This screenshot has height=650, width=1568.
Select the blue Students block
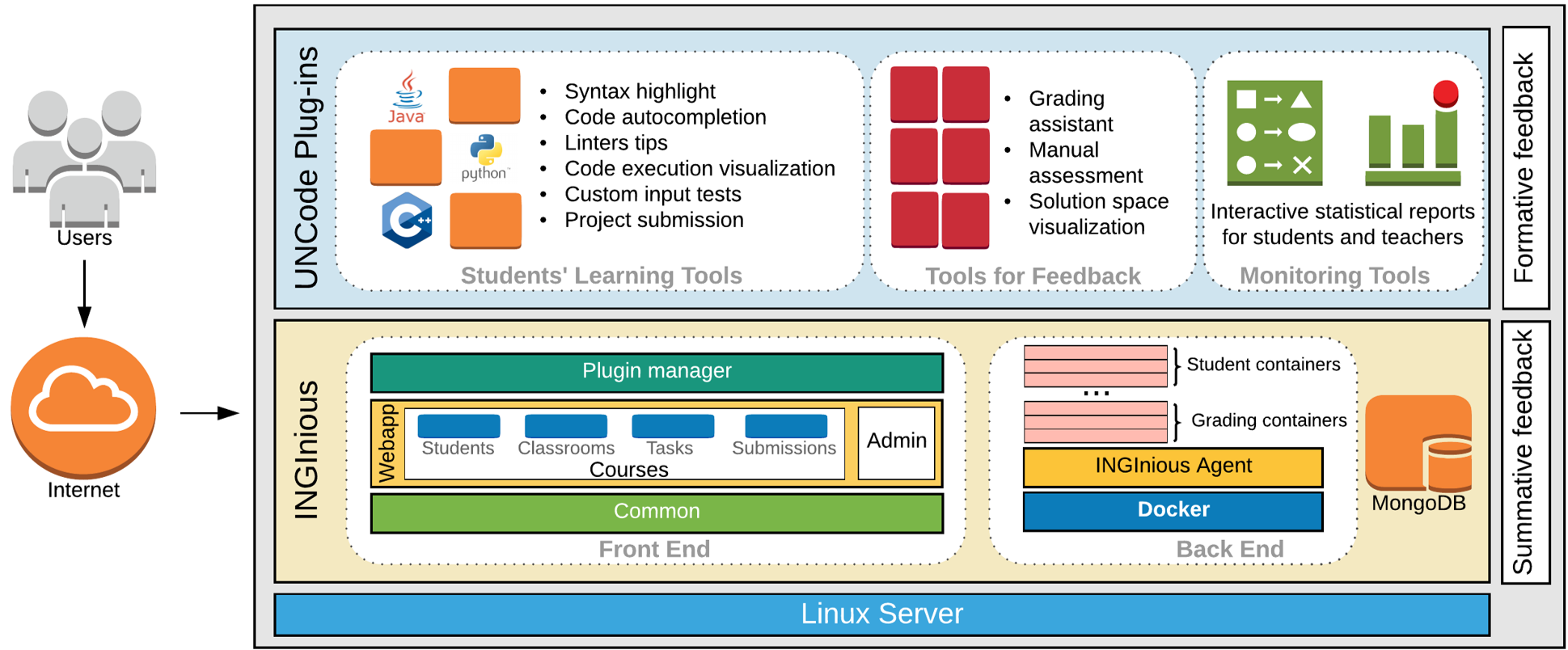pyautogui.click(x=459, y=425)
